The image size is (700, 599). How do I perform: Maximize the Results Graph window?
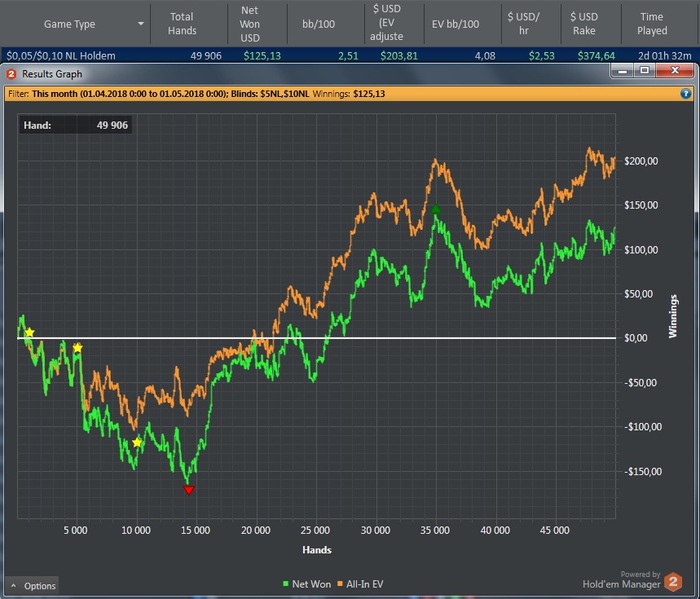644,72
